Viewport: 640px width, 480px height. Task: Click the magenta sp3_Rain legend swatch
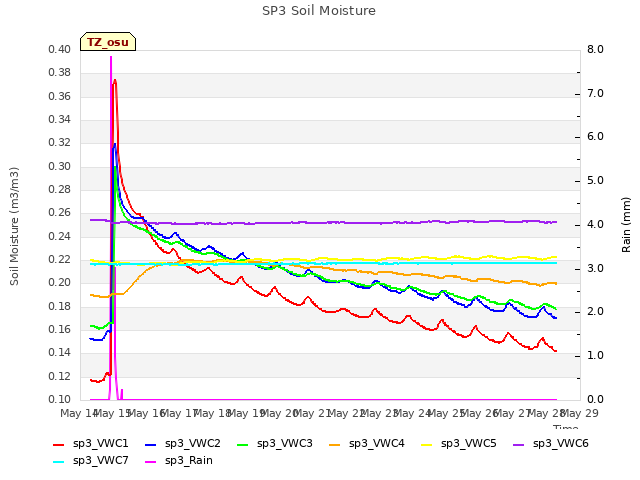tap(151, 462)
